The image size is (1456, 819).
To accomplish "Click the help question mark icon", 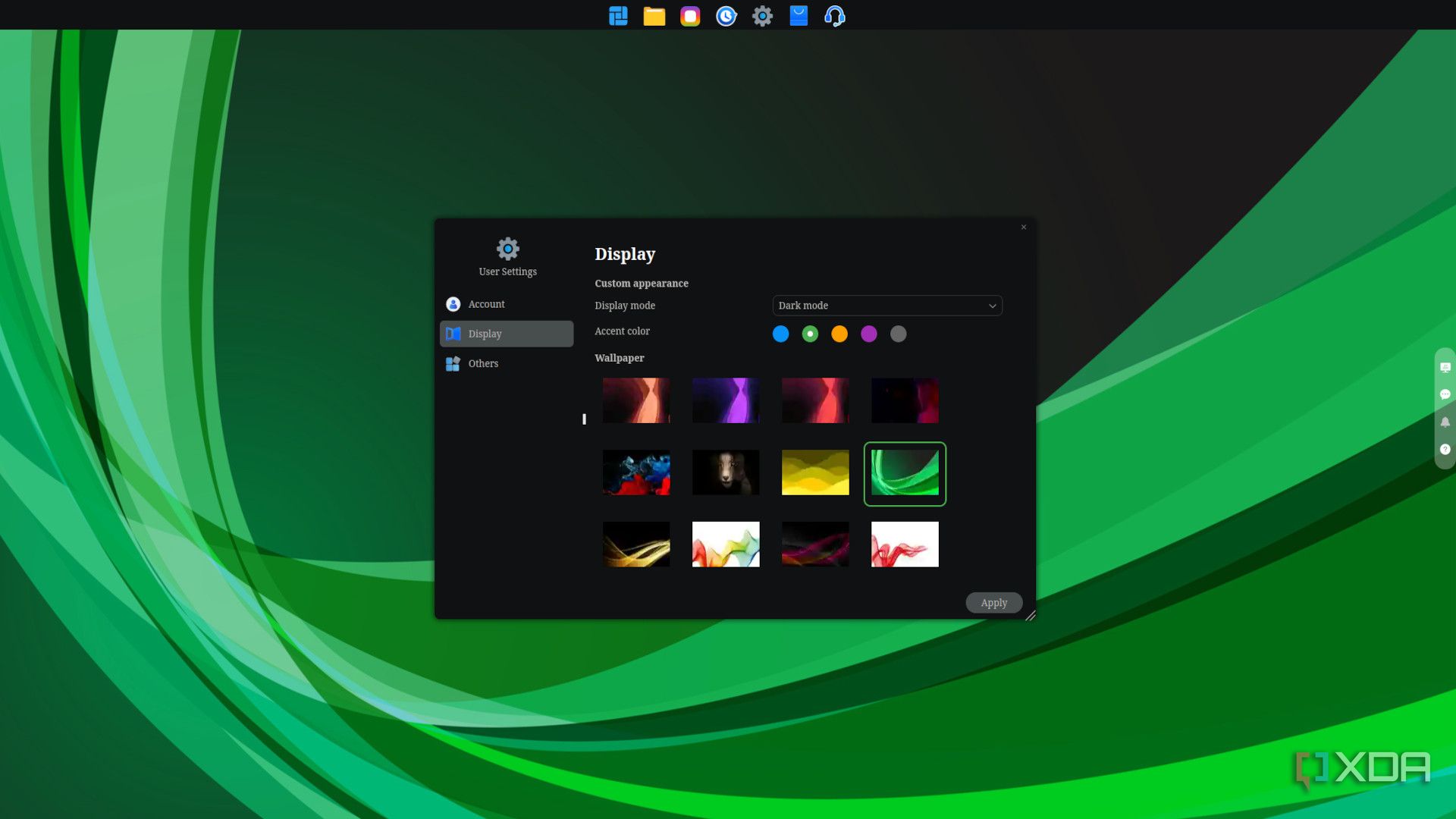I will tap(1445, 449).
